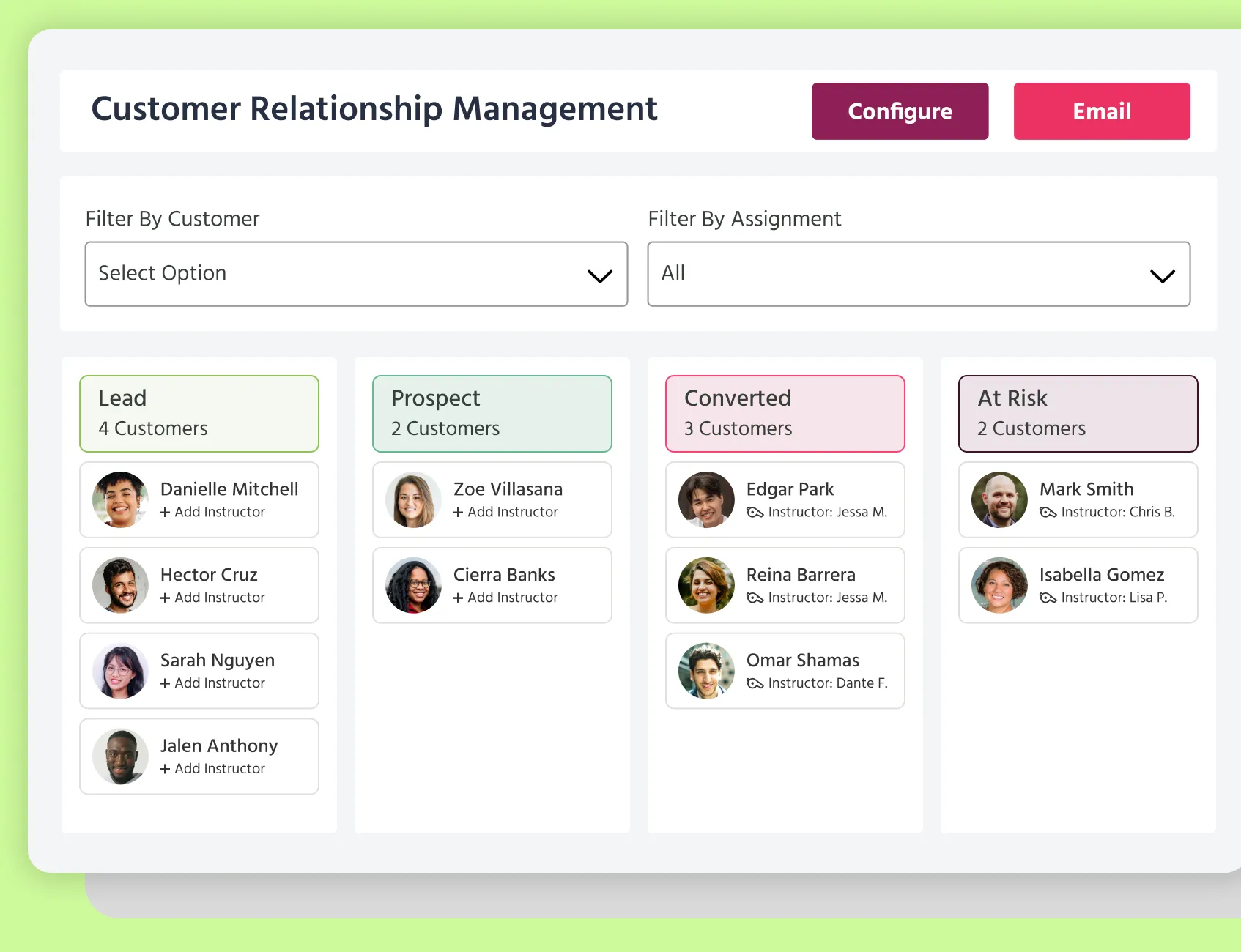Viewport: 1241px width, 952px height.
Task: Click the Reina Barrera name
Action: pyautogui.click(x=801, y=575)
